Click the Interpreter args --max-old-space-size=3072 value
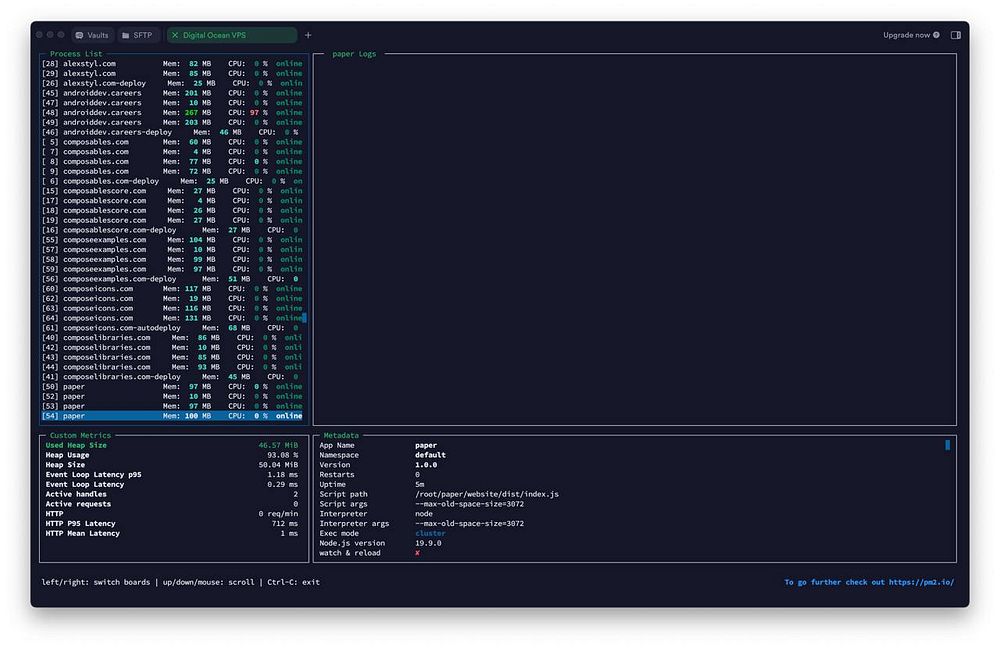 [469, 524]
